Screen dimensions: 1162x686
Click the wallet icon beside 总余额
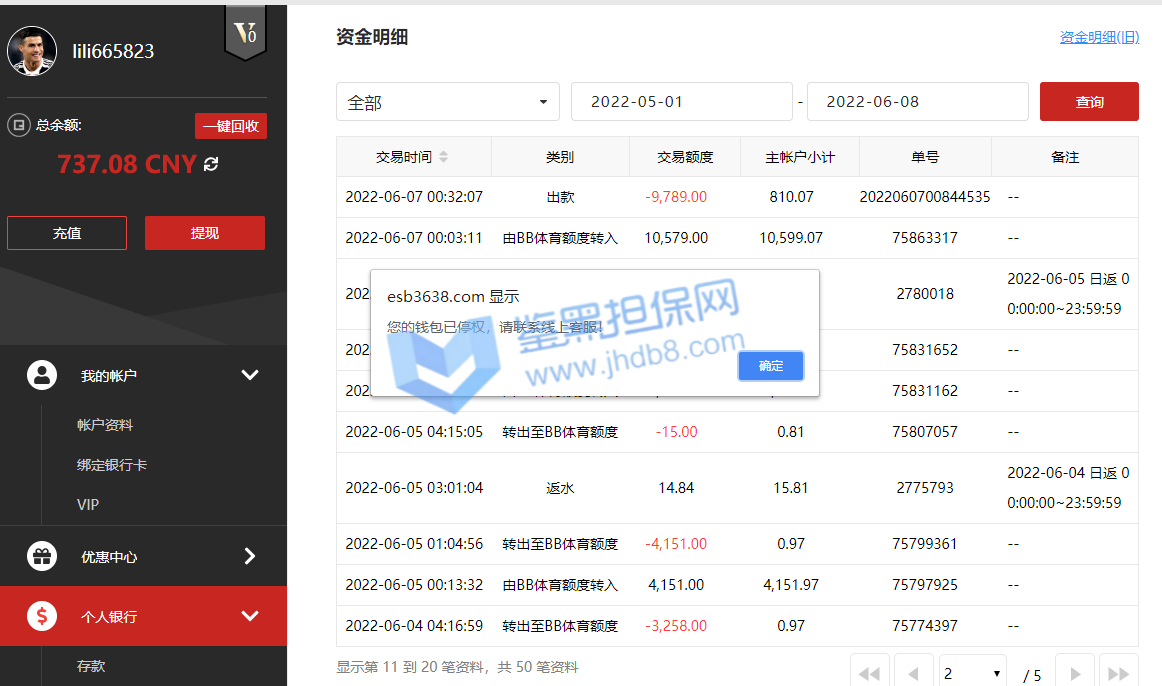pyautogui.click(x=18, y=125)
